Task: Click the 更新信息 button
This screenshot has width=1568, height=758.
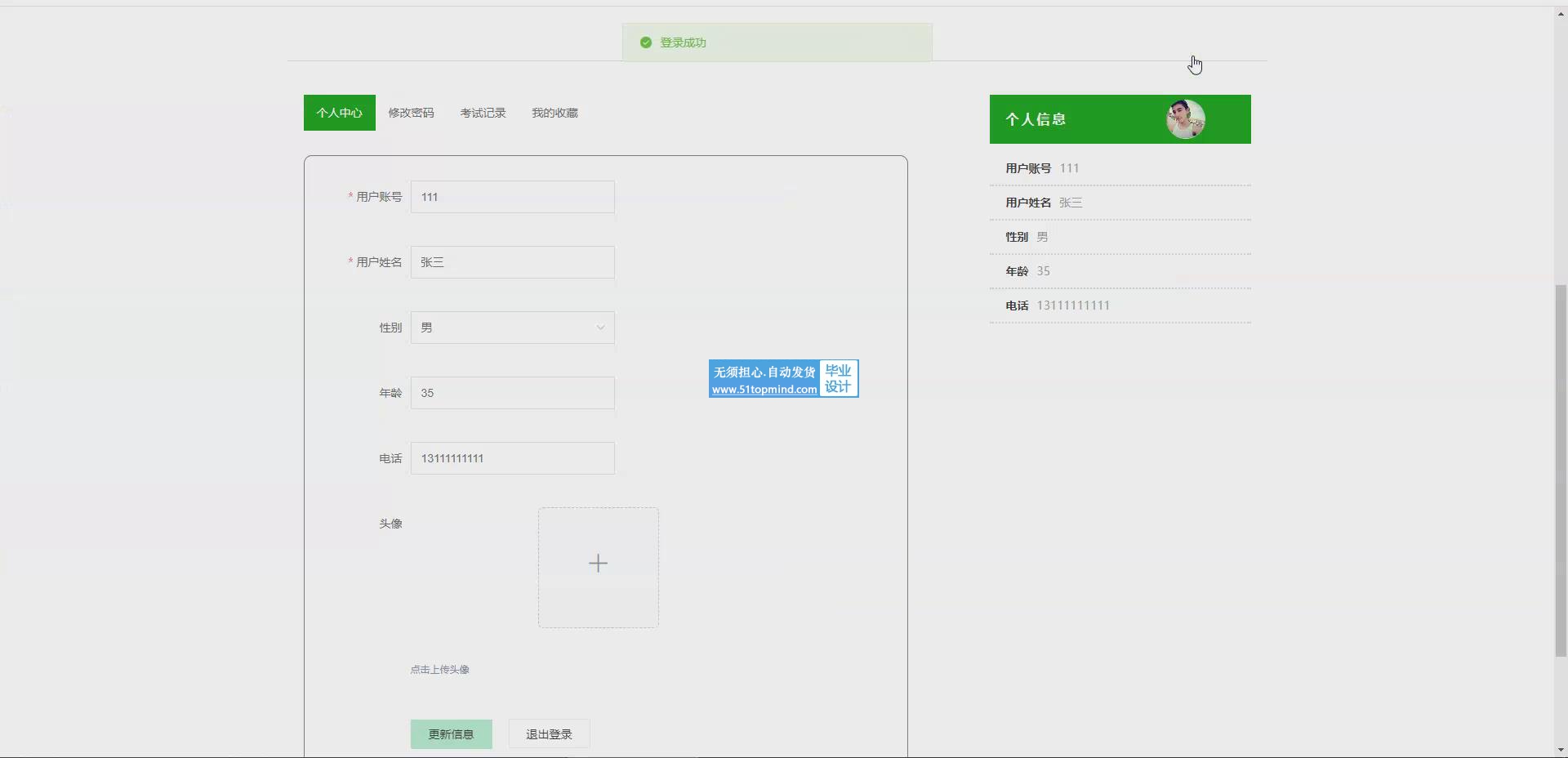Action: click(451, 734)
